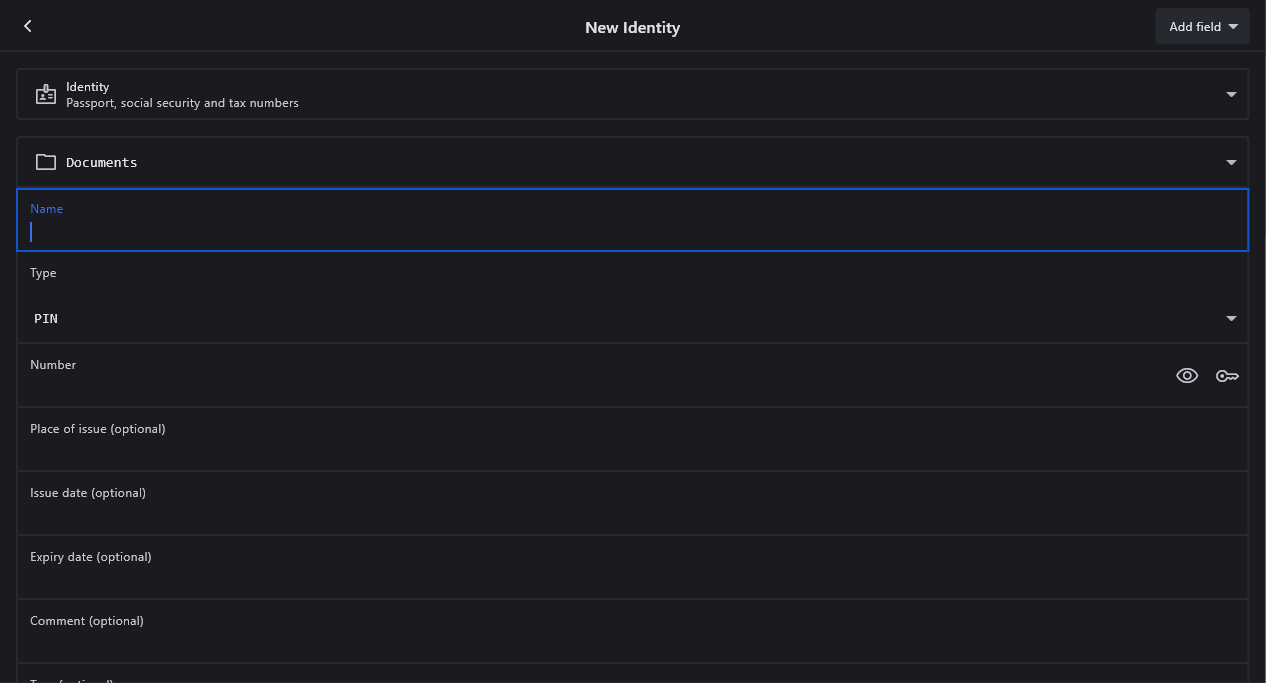Viewport: 1266px width, 683px height.
Task: Click the identity card icon
Action: click(x=46, y=95)
